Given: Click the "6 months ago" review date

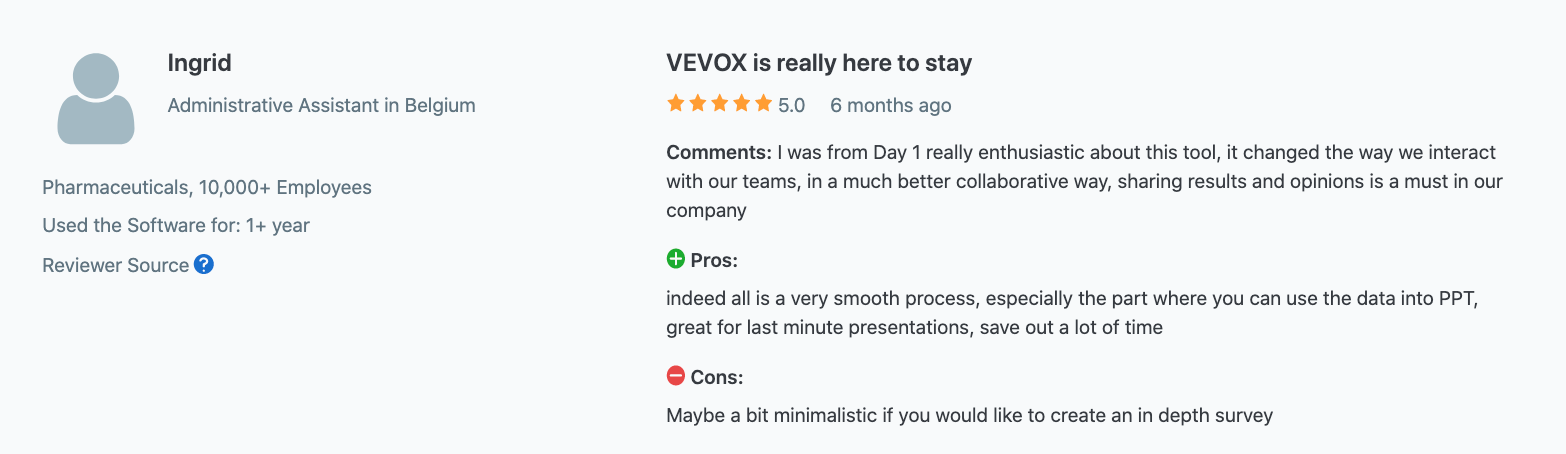Looking at the screenshot, I should click(x=891, y=105).
